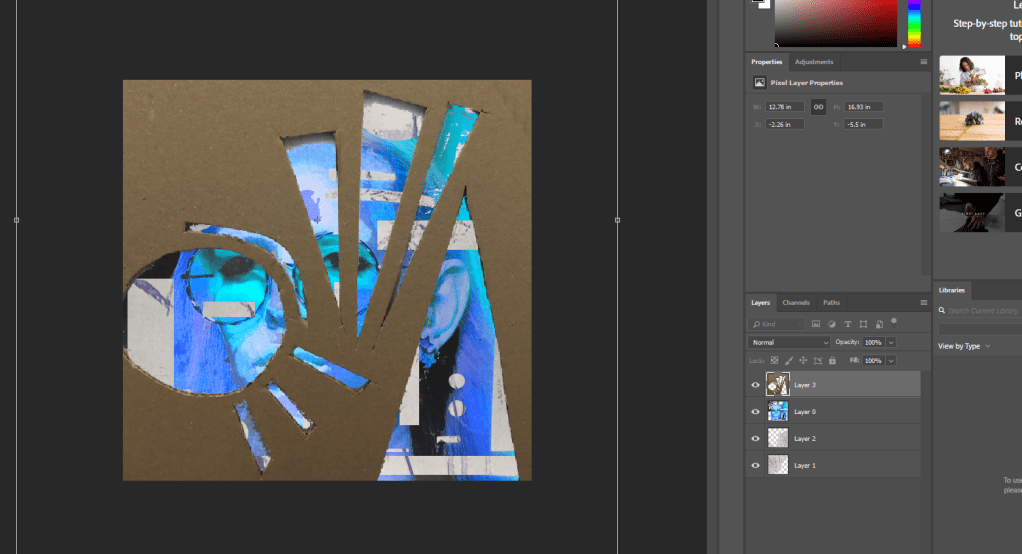Hide Layer 3 using its eye icon
This screenshot has width=1022, height=554.
click(x=756, y=384)
